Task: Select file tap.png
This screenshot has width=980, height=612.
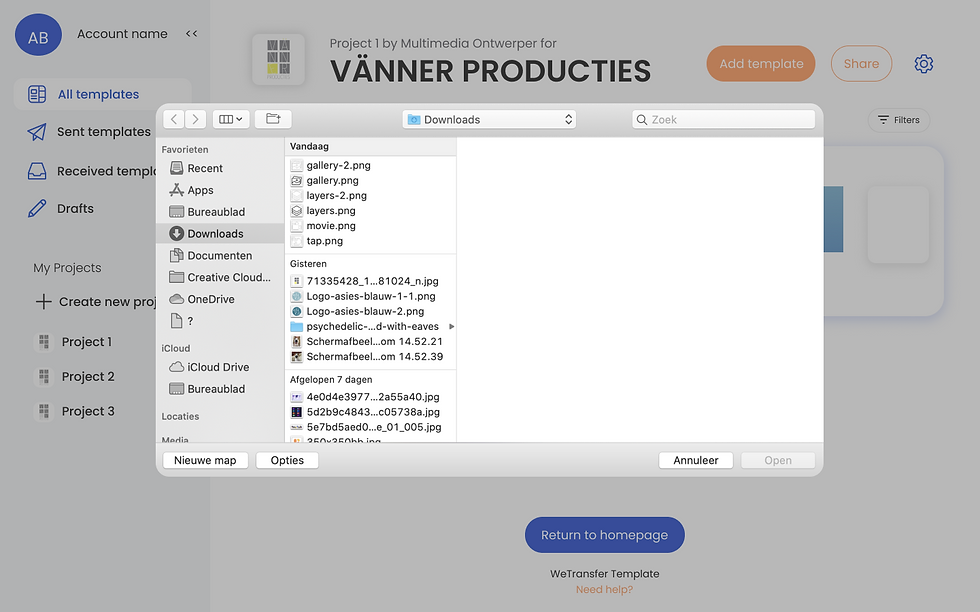Action: pos(371,241)
